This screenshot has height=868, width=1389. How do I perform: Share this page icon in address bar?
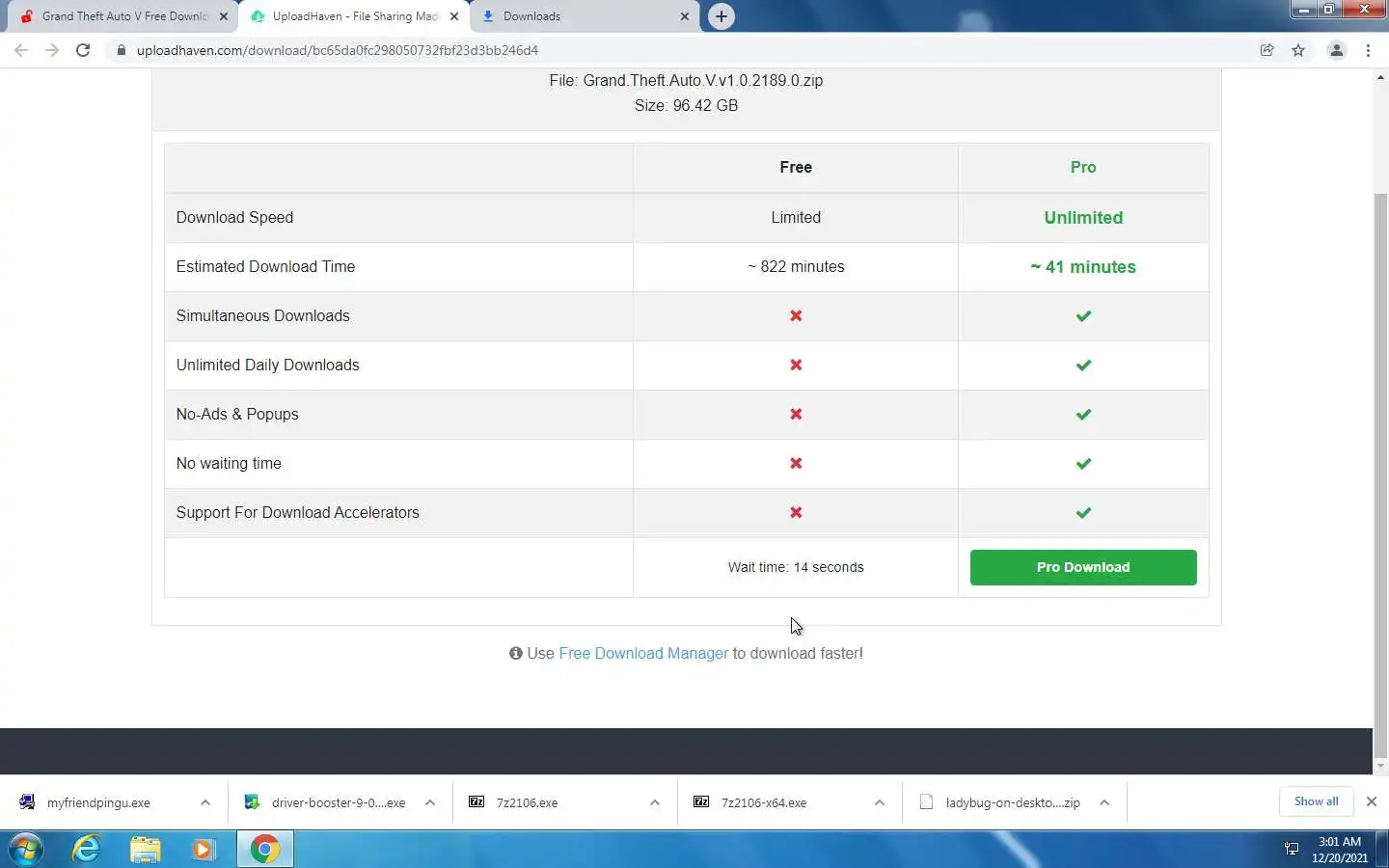(1267, 50)
